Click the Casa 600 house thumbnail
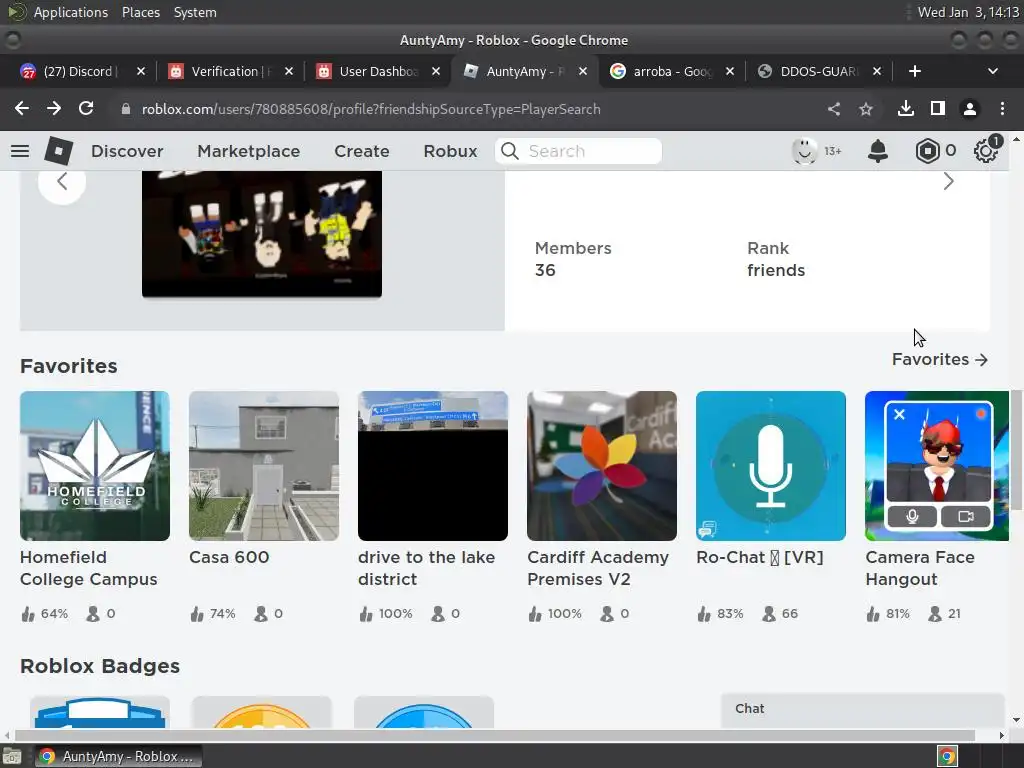The height and width of the screenshot is (768, 1024). pos(264,466)
